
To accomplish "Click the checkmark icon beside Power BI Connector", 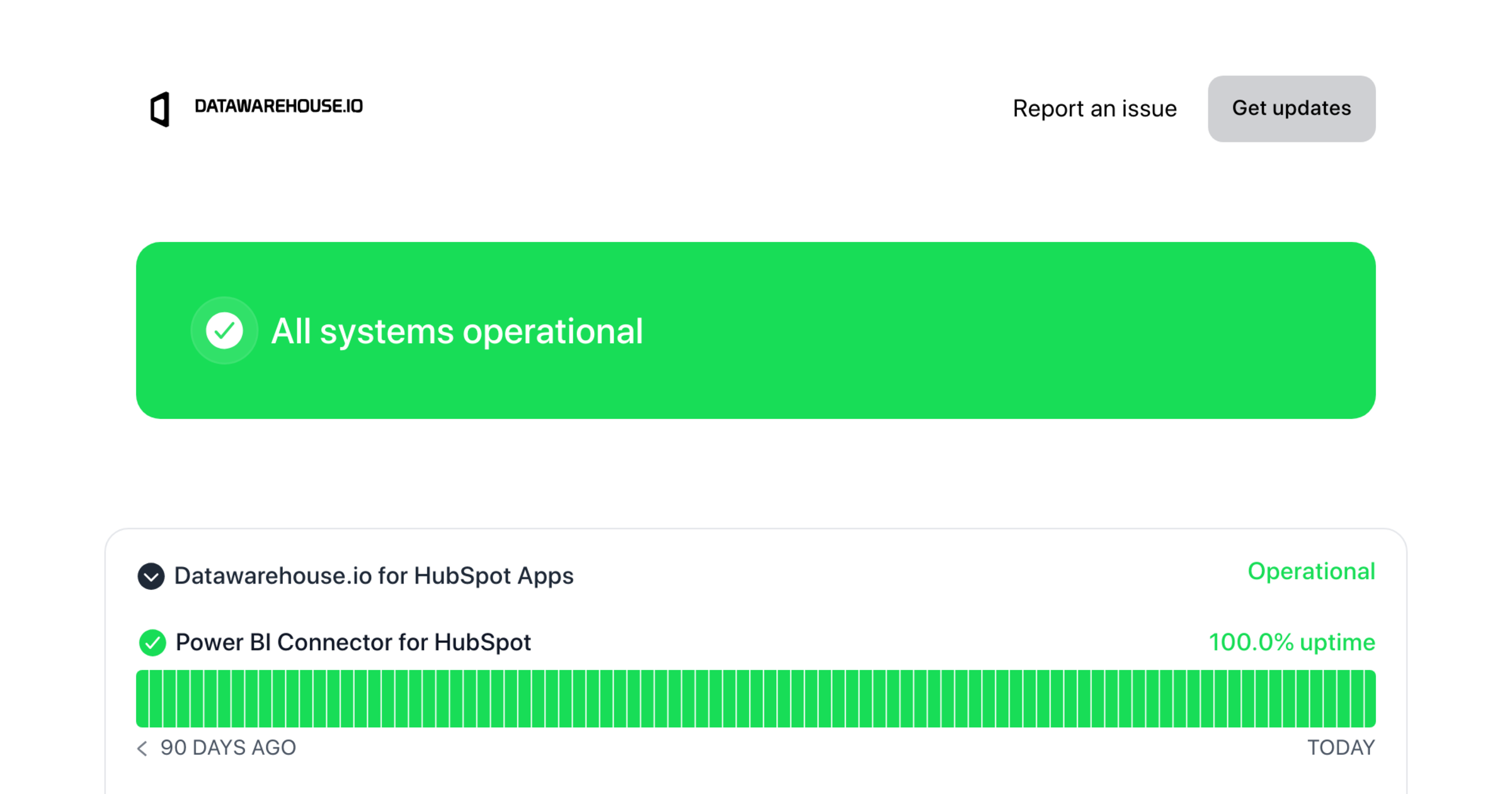I will [151, 643].
